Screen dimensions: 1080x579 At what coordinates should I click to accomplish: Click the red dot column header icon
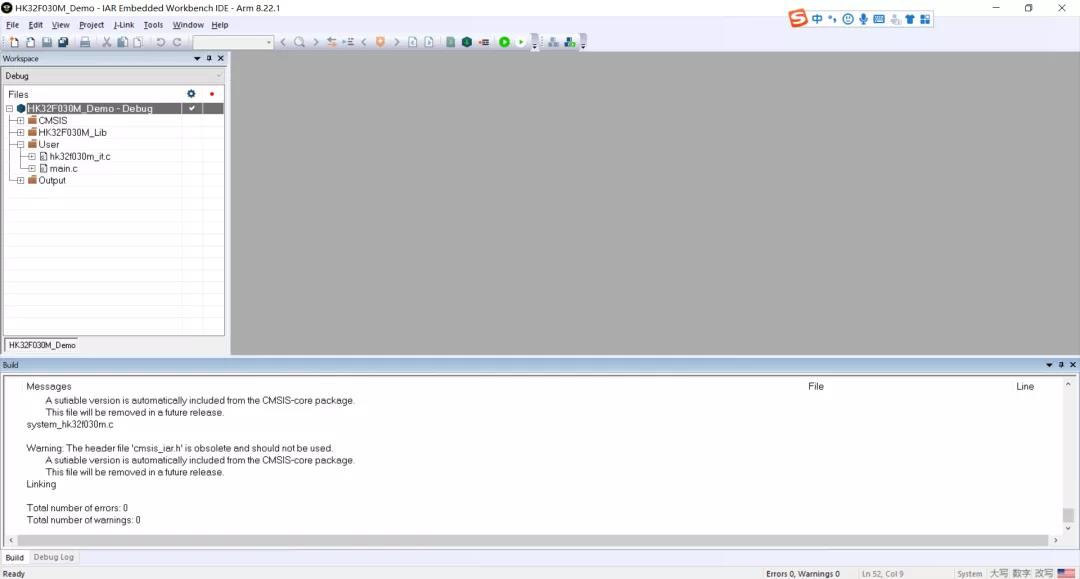tap(212, 94)
